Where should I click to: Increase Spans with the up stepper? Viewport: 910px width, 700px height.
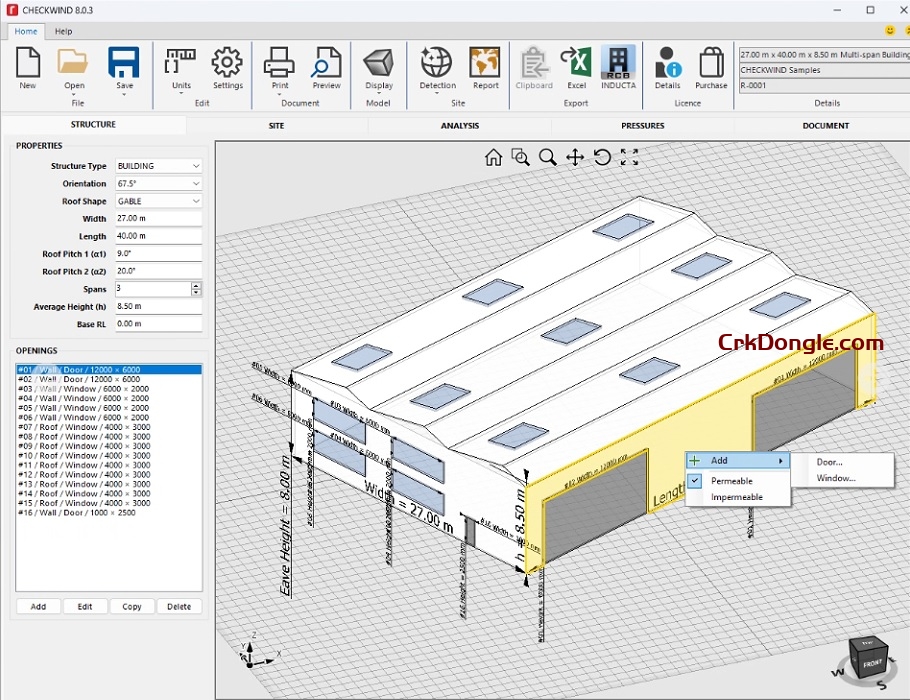196,286
